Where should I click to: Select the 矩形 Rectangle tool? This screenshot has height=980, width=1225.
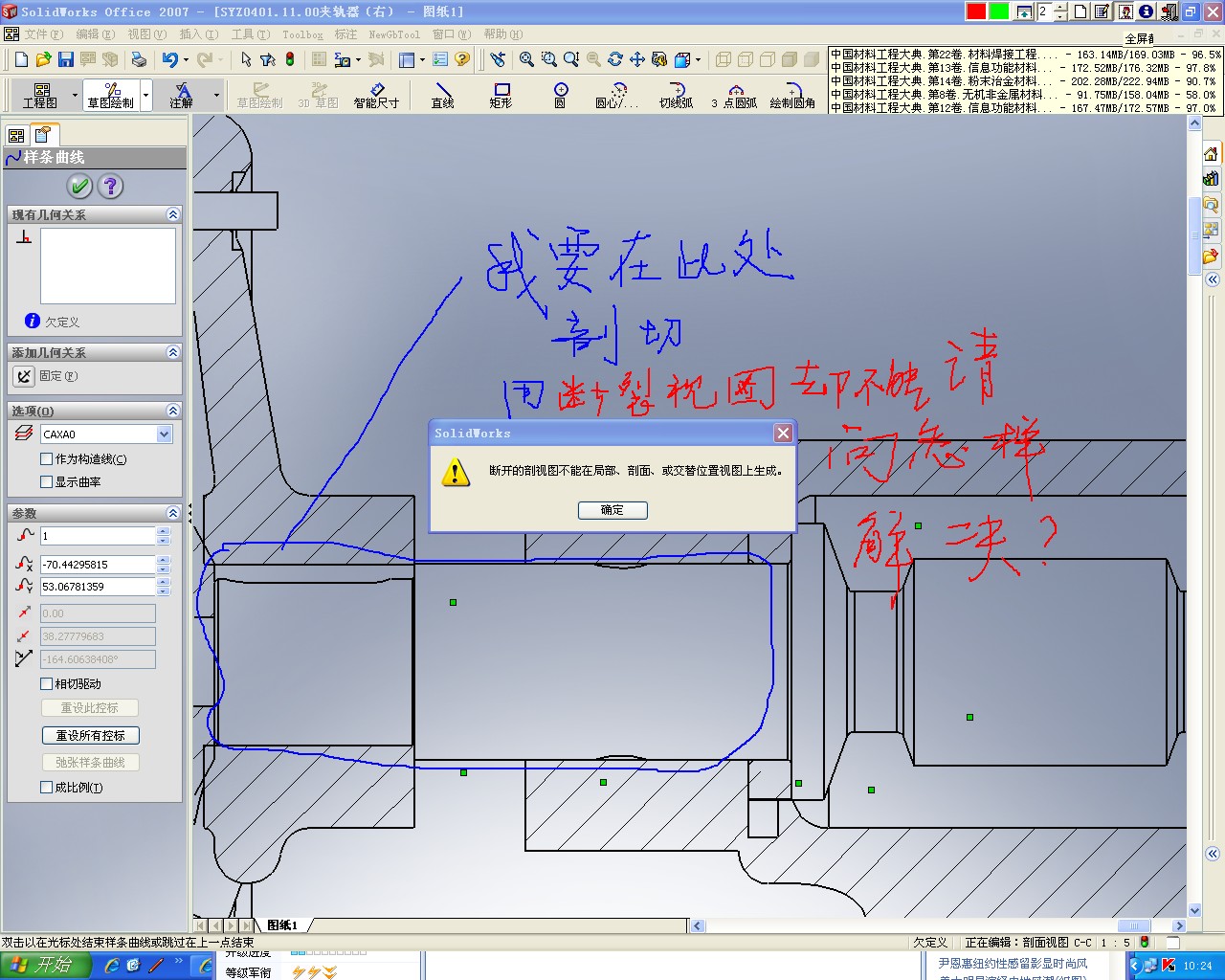[x=501, y=95]
